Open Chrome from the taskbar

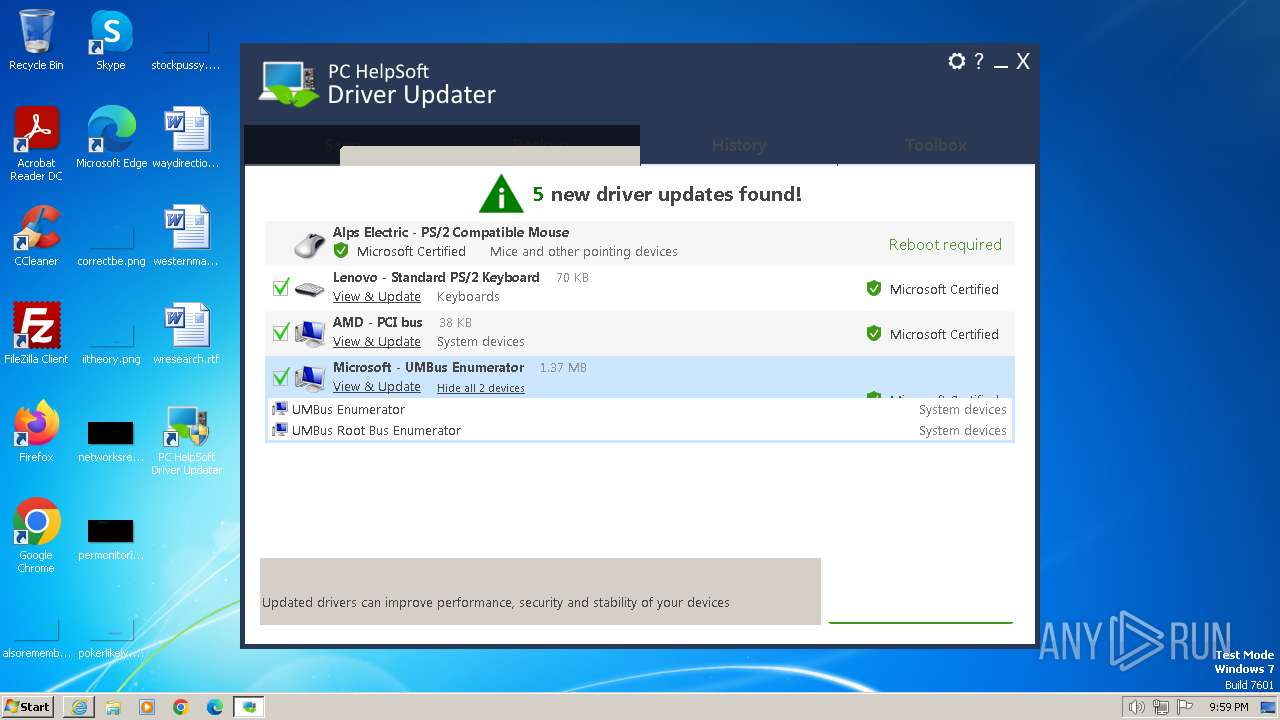pyautogui.click(x=181, y=706)
